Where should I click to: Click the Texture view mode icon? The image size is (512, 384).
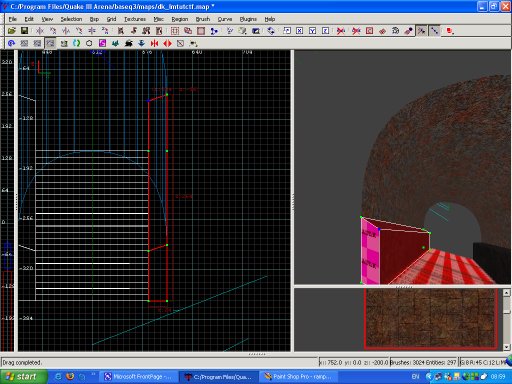click(x=243, y=31)
